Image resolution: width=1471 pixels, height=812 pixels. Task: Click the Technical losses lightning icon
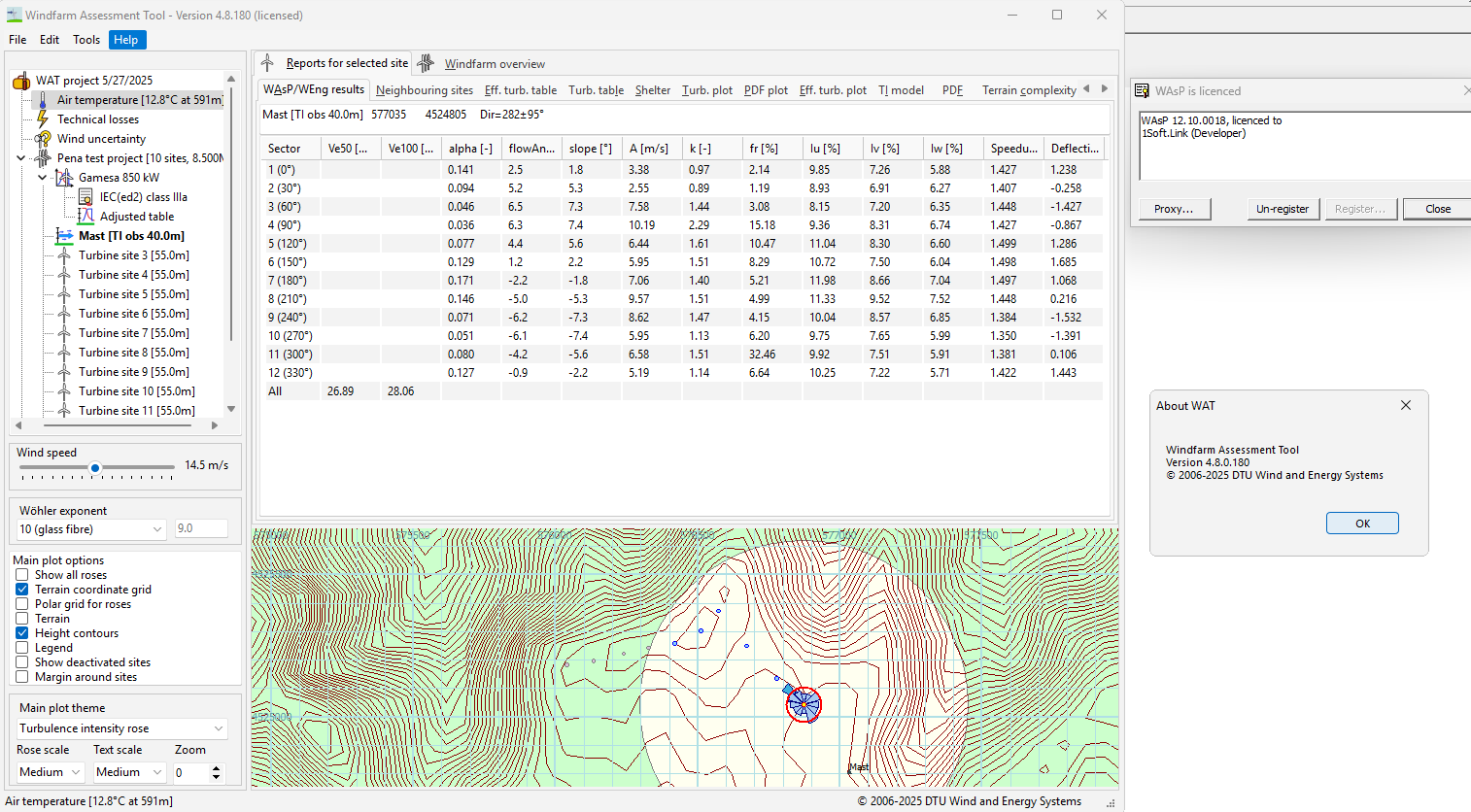tap(43, 119)
